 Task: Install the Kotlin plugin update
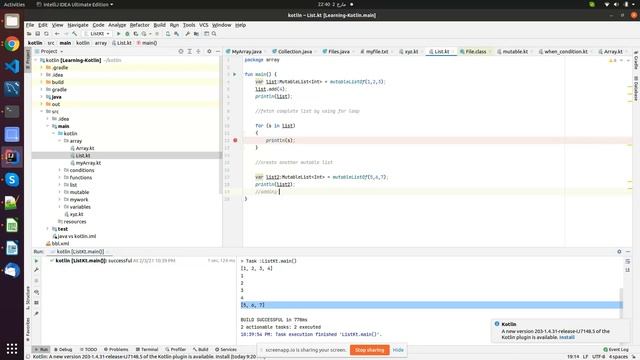567,338
